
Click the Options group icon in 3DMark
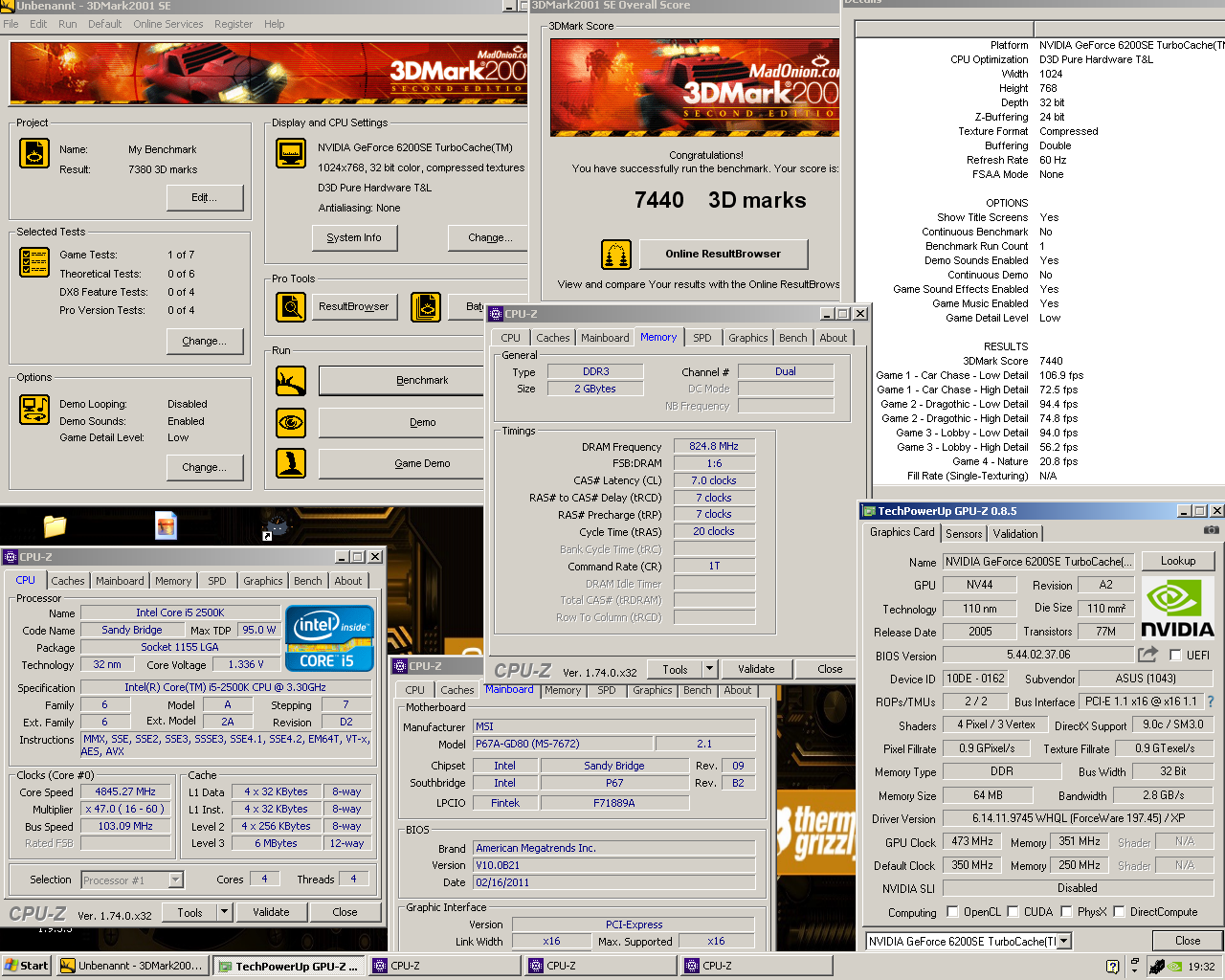click(x=34, y=409)
